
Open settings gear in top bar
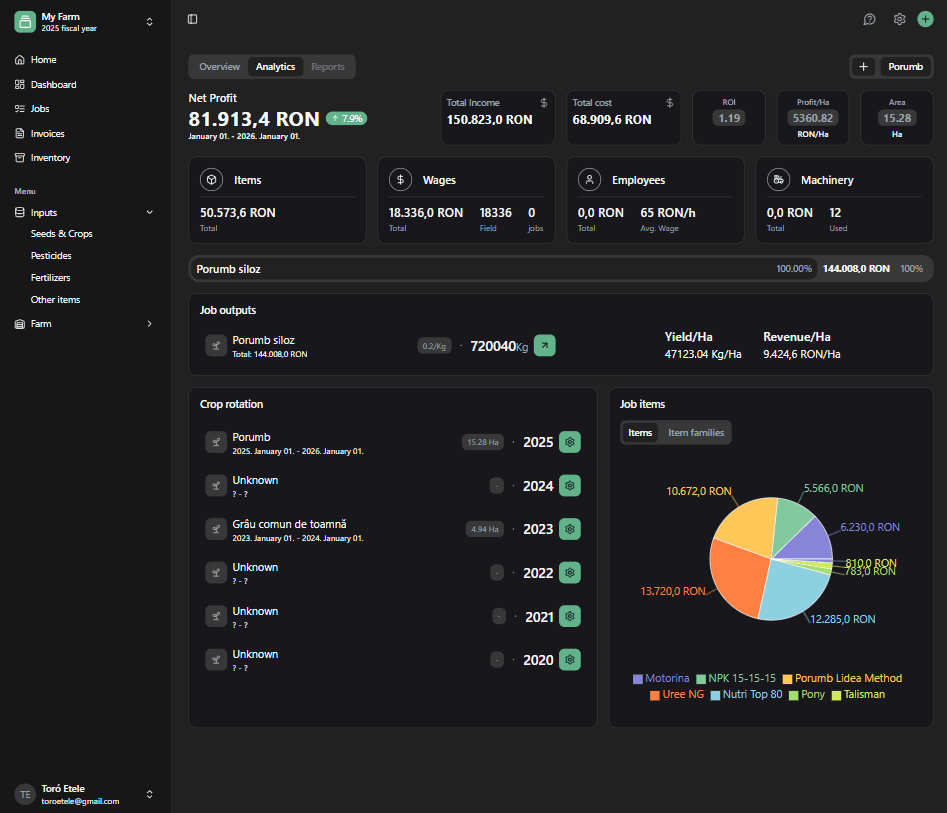(899, 19)
